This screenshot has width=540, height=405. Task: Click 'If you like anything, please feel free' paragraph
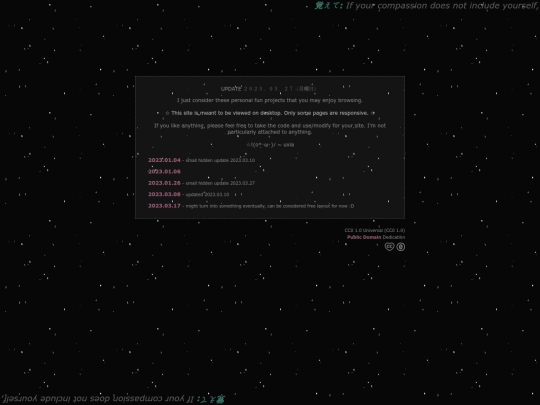click(x=270, y=129)
